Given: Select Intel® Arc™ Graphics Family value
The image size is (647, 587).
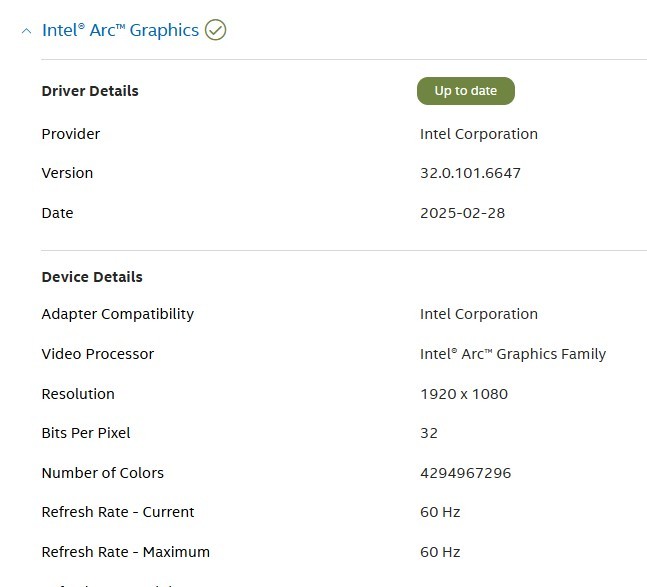Looking at the screenshot, I should click(513, 354).
